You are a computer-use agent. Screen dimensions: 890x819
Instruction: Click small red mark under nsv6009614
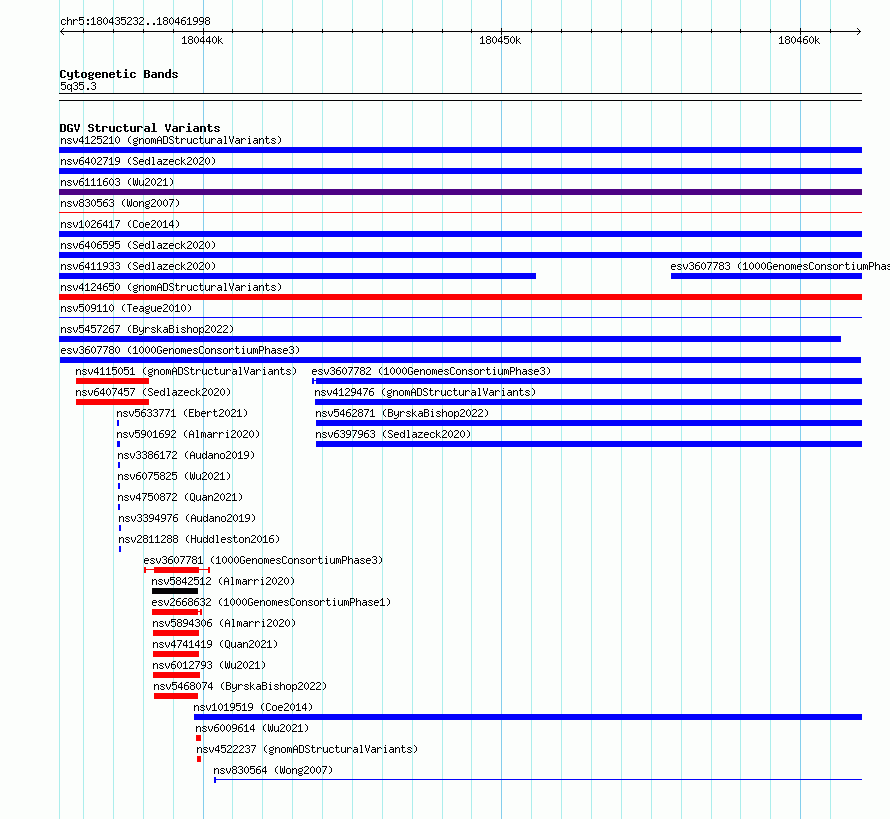click(199, 738)
